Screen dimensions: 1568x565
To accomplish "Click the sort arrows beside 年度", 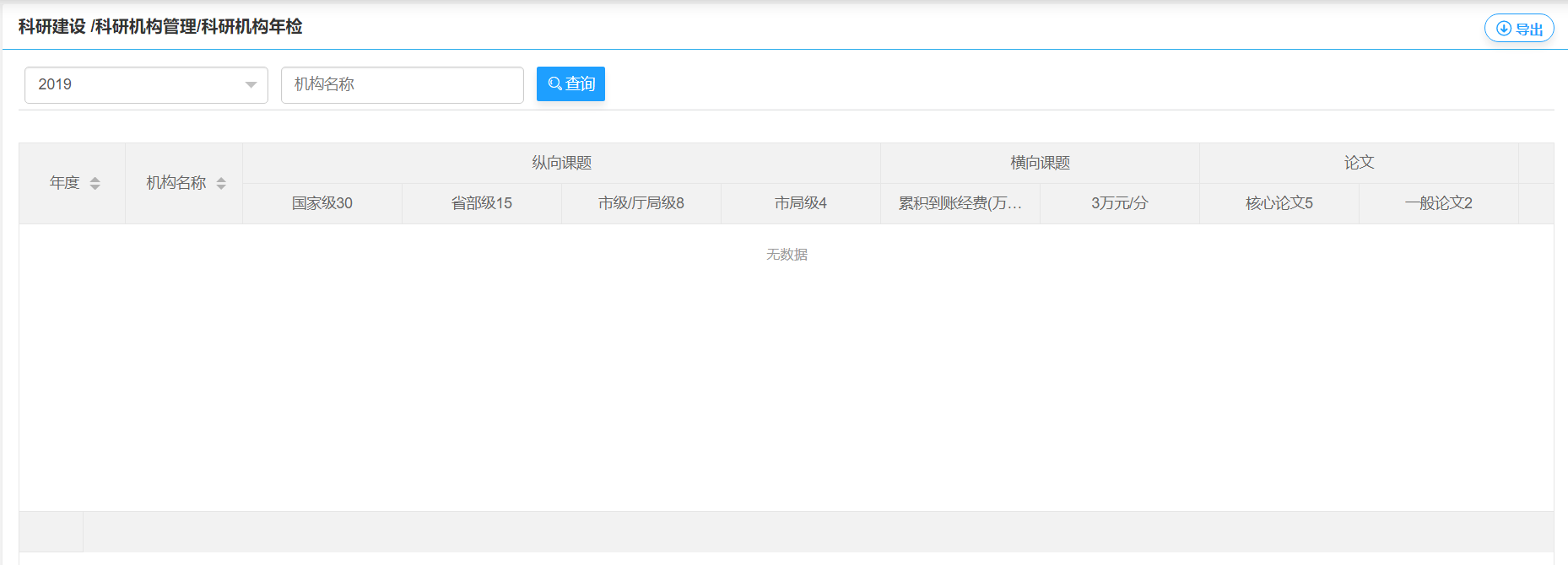I will tap(95, 184).
